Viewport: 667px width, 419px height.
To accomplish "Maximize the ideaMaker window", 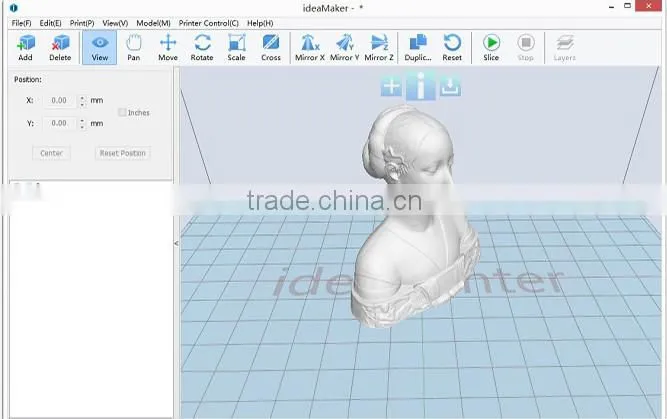I will pos(627,6).
